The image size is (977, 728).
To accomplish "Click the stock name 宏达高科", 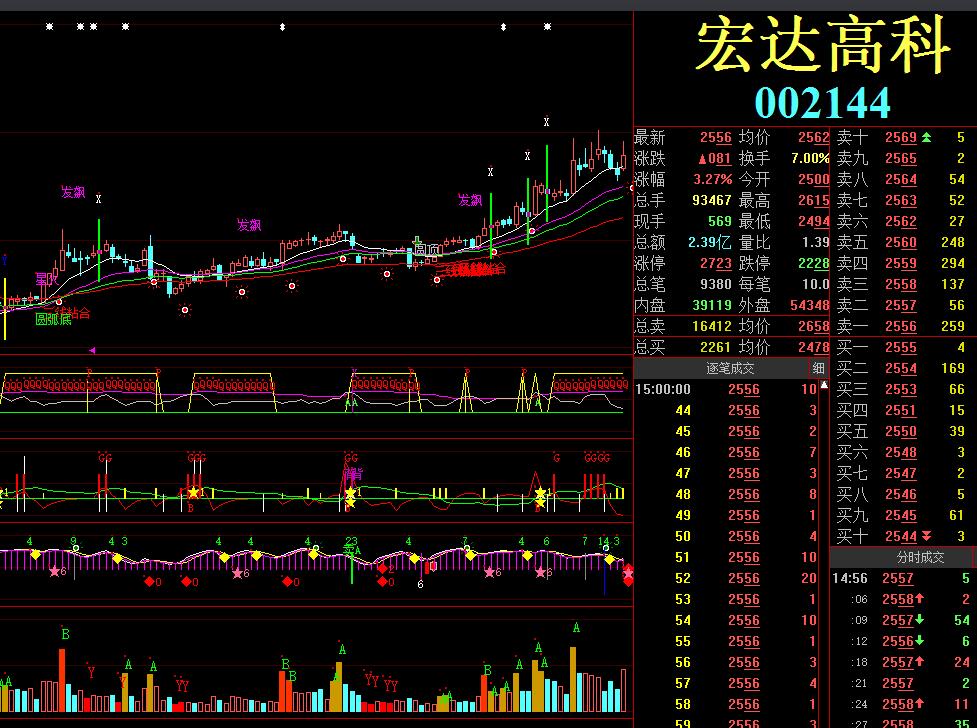I will click(x=824, y=45).
